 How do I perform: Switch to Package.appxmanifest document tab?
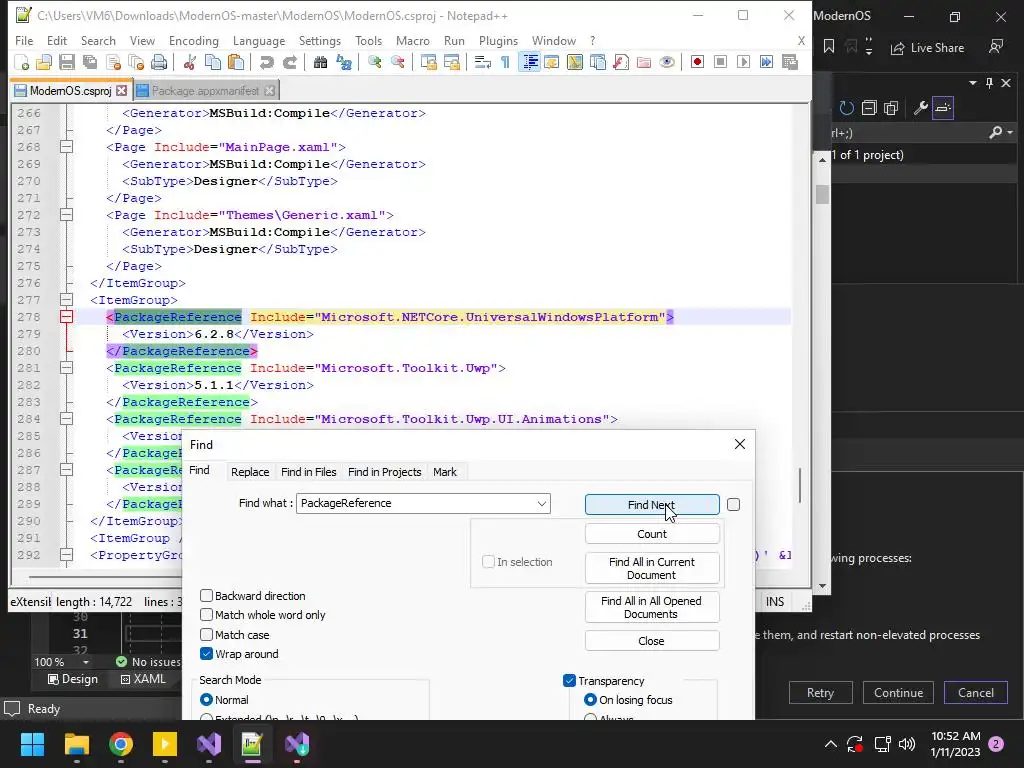(x=206, y=91)
